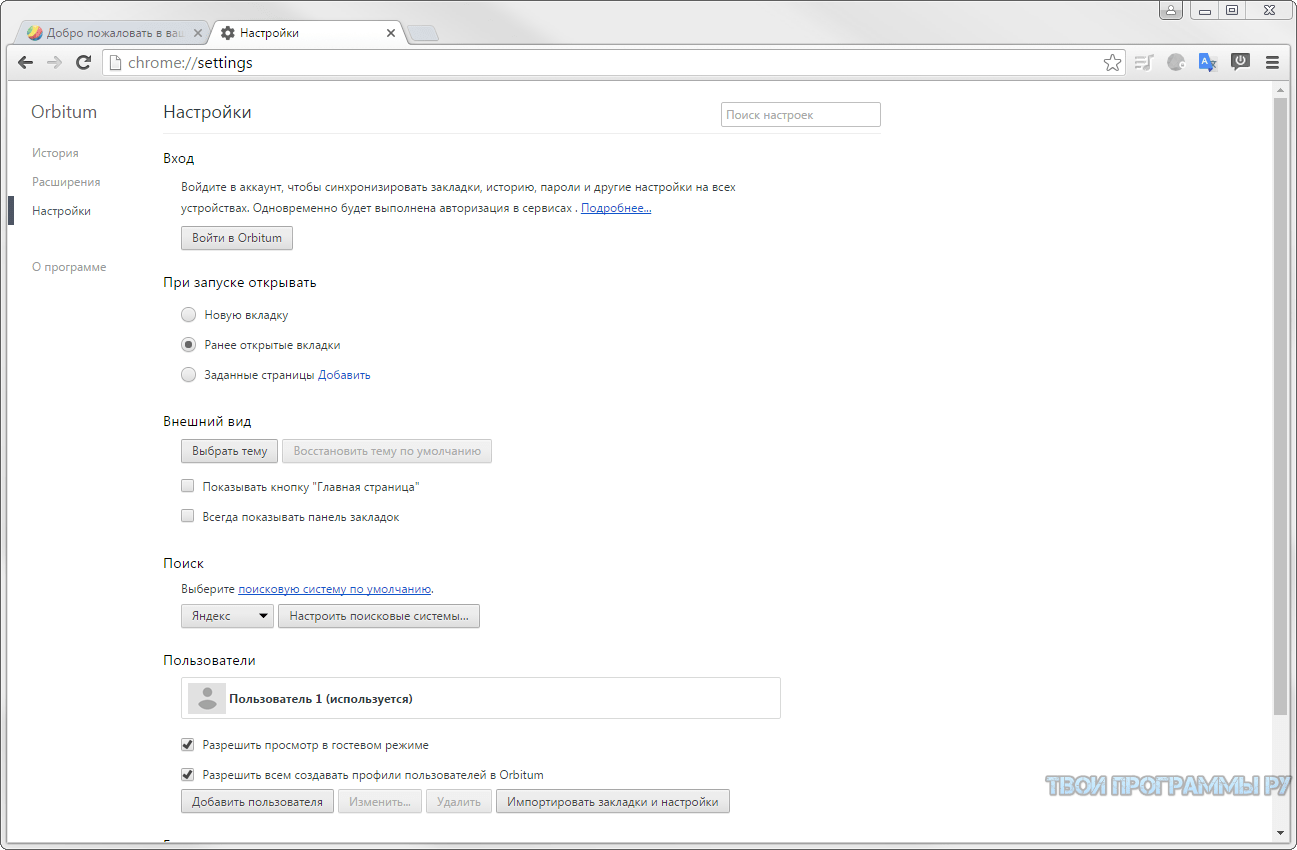Select the "Новую вкладку" startup option
The width and height of the screenshot is (1297, 850).
[x=188, y=315]
